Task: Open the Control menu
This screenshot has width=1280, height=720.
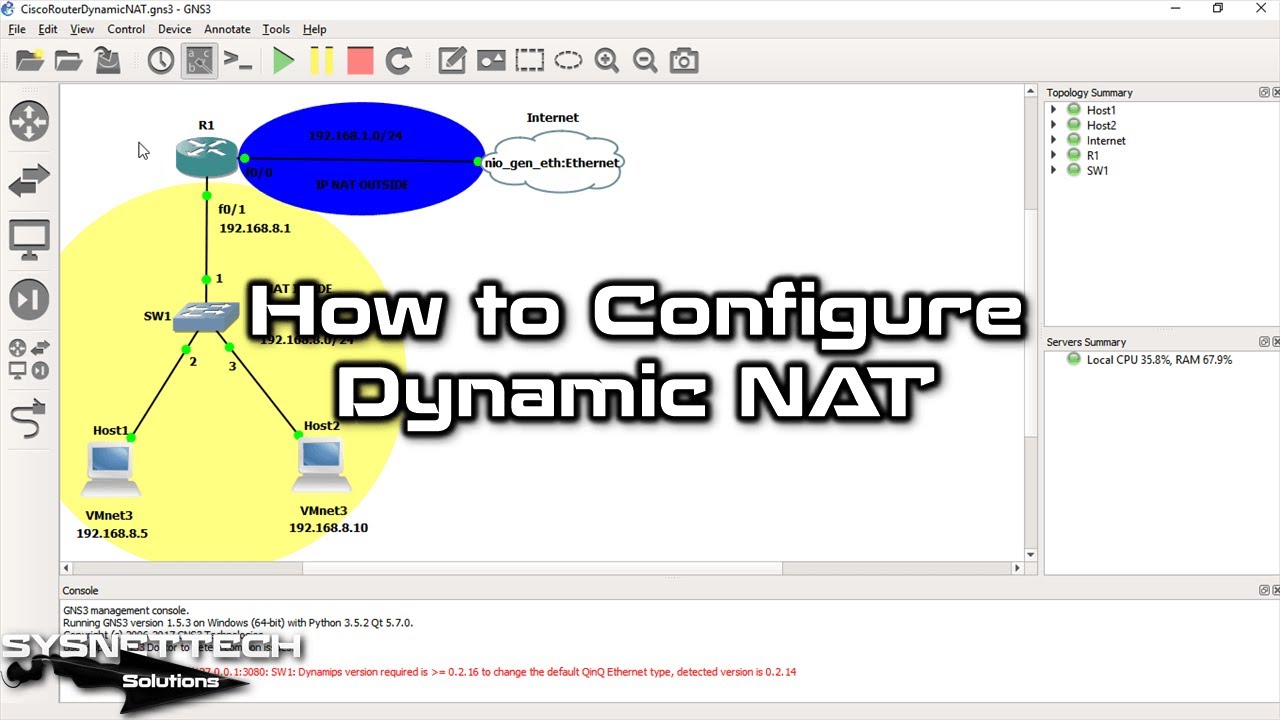Action: (126, 29)
